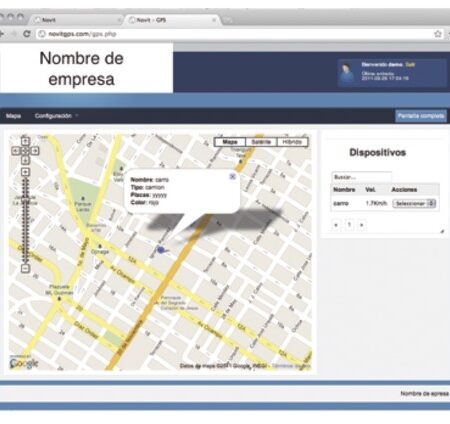Open the Mapa menu item
This screenshot has width=450, height=424.
(x=13, y=116)
